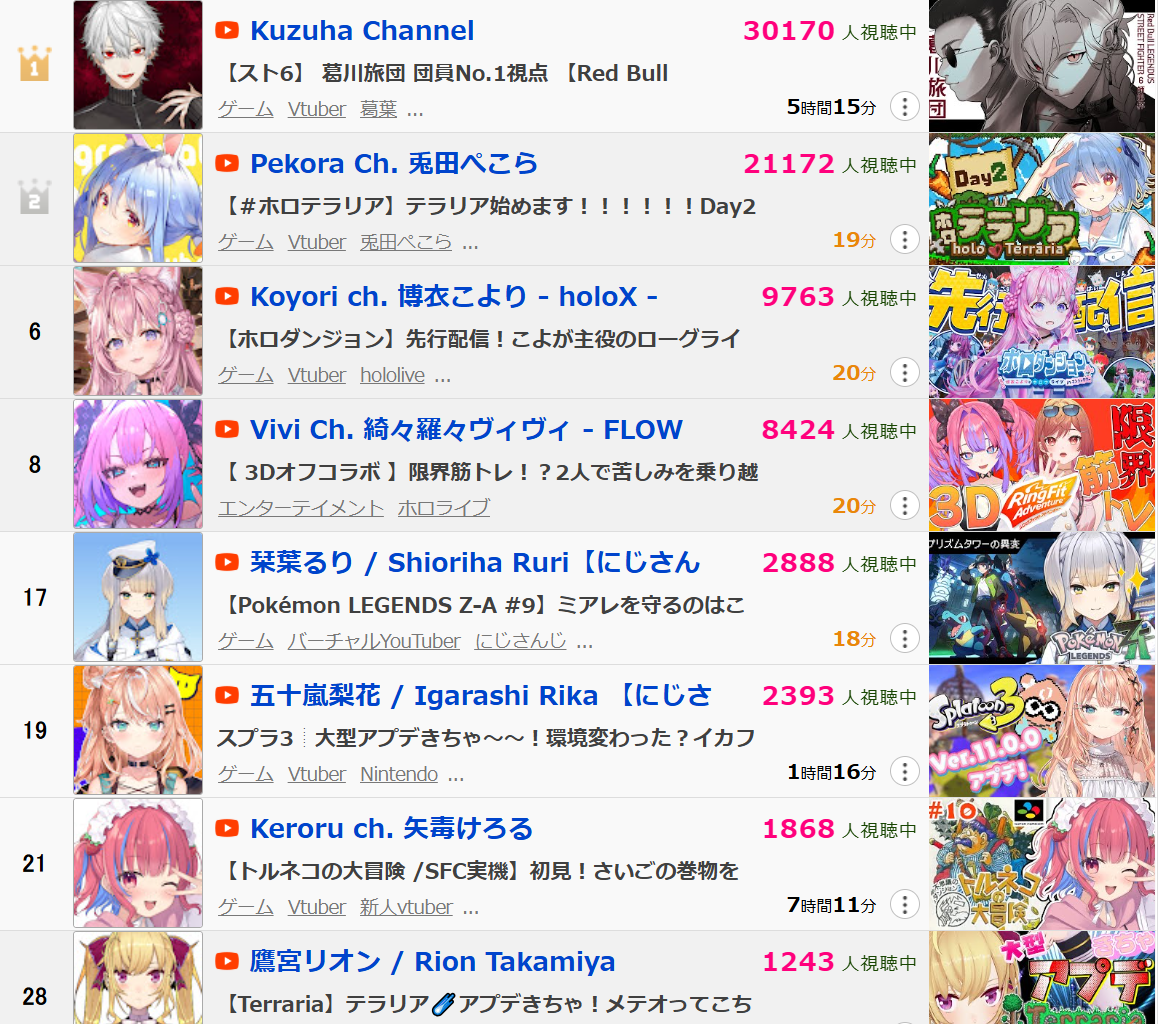Select the エンターテイメント tag under Vivi Ch.
Screen dimensions: 1158x1024
click(x=301, y=508)
